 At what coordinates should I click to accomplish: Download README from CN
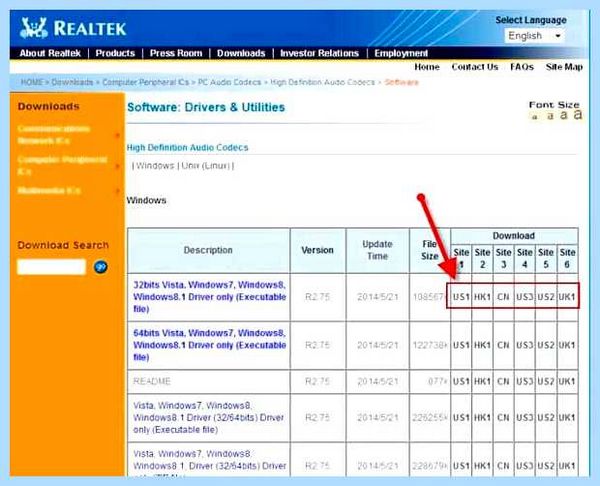tap(503, 381)
